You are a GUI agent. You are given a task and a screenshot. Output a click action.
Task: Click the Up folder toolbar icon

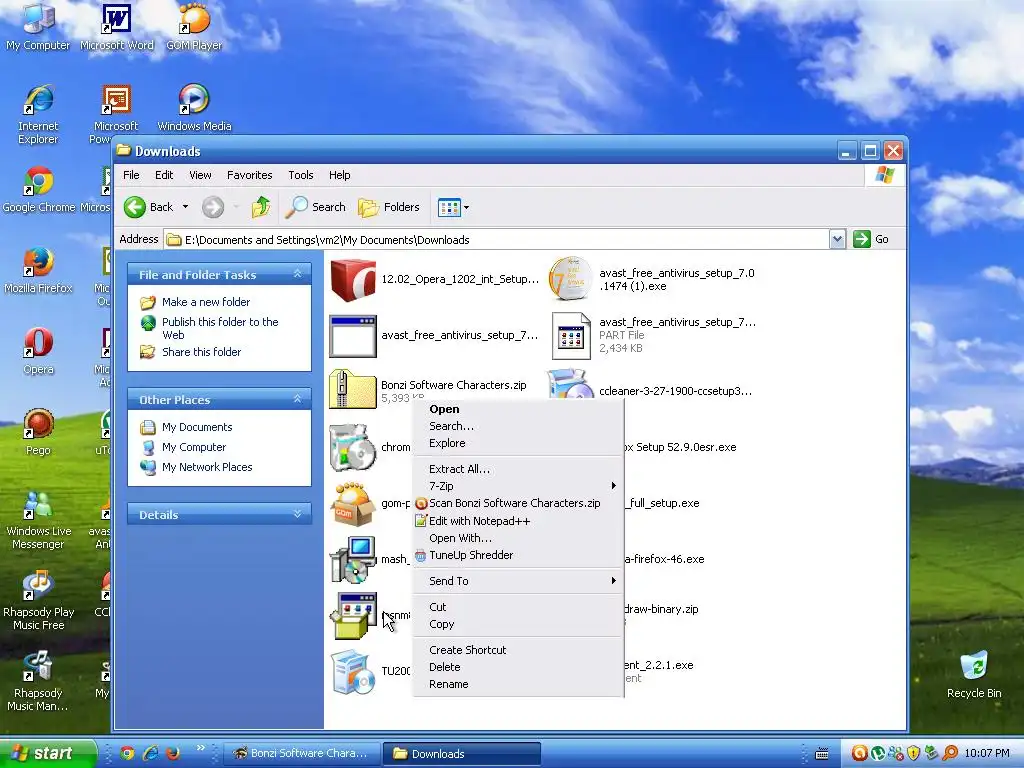click(x=261, y=207)
